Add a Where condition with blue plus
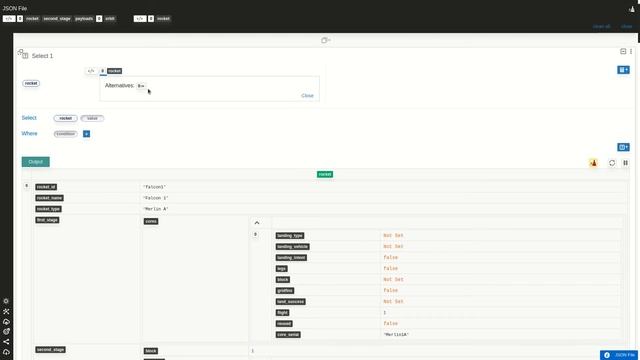 click(87, 134)
